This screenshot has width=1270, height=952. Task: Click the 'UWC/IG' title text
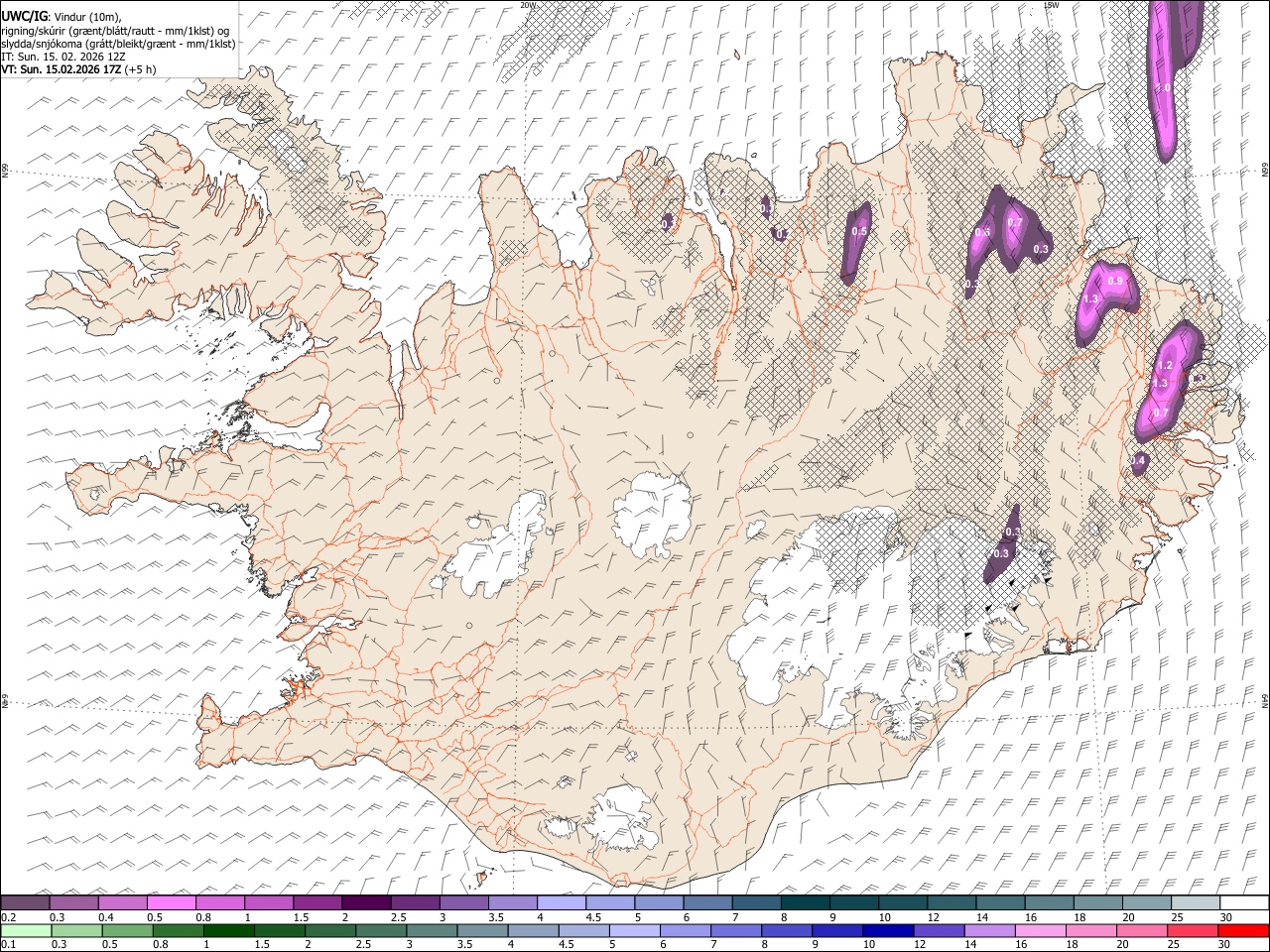click(24, 17)
